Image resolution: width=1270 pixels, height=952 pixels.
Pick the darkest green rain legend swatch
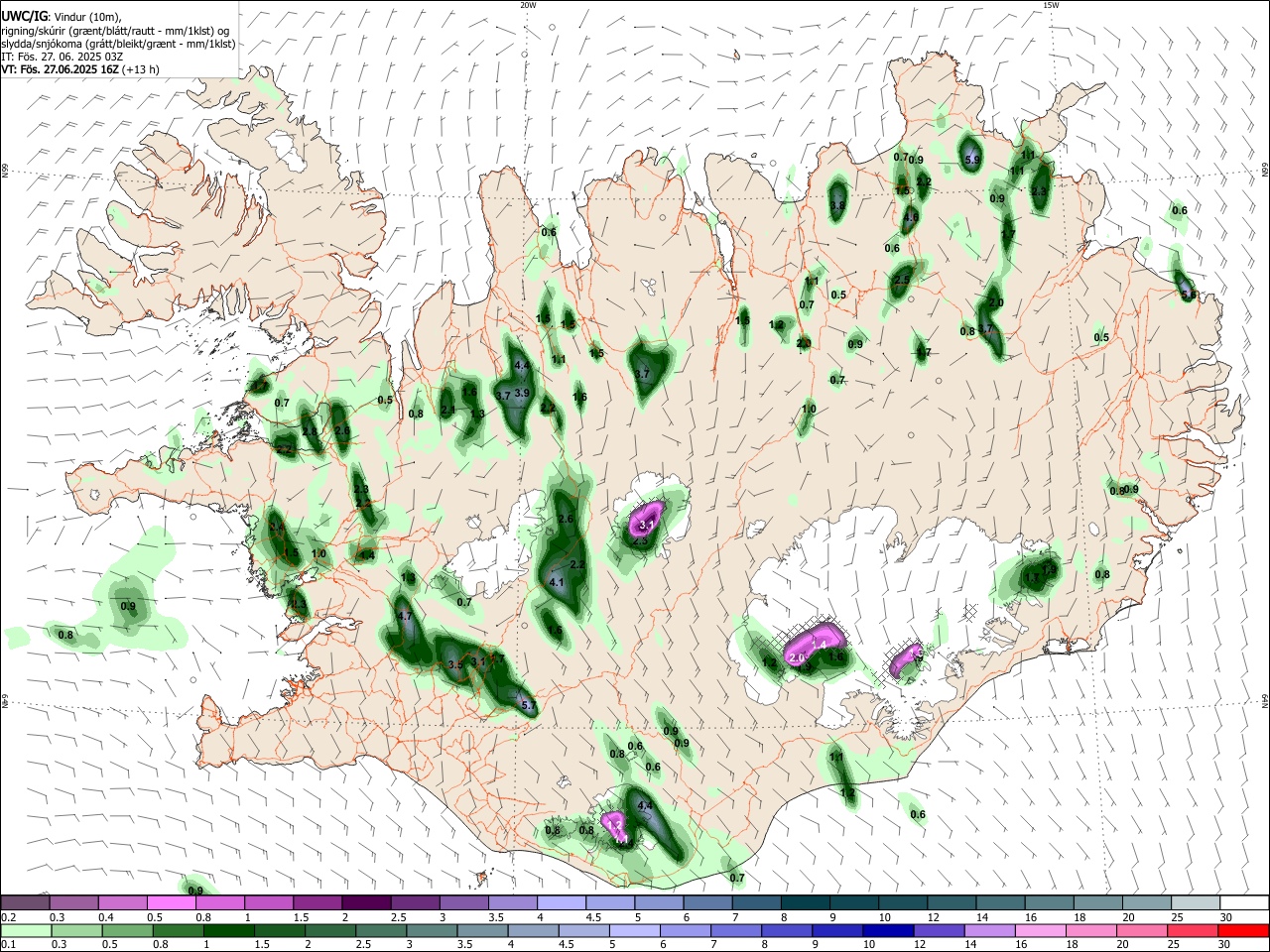(x=228, y=930)
